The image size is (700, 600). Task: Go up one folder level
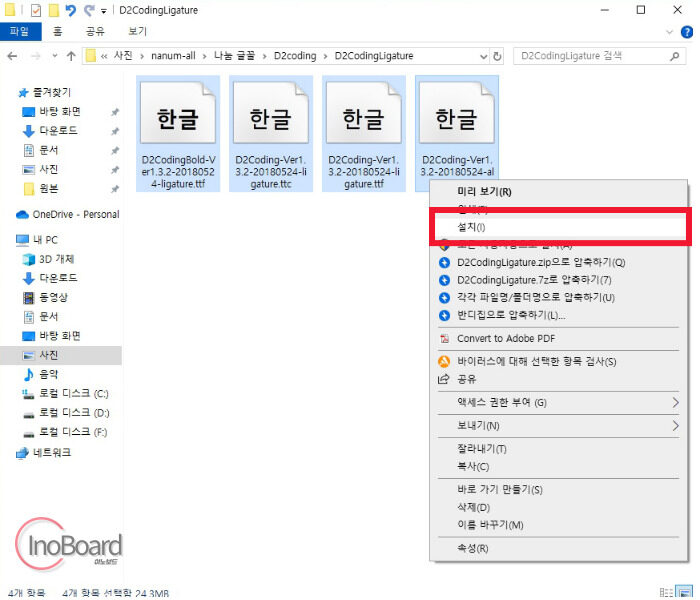pos(71,56)
